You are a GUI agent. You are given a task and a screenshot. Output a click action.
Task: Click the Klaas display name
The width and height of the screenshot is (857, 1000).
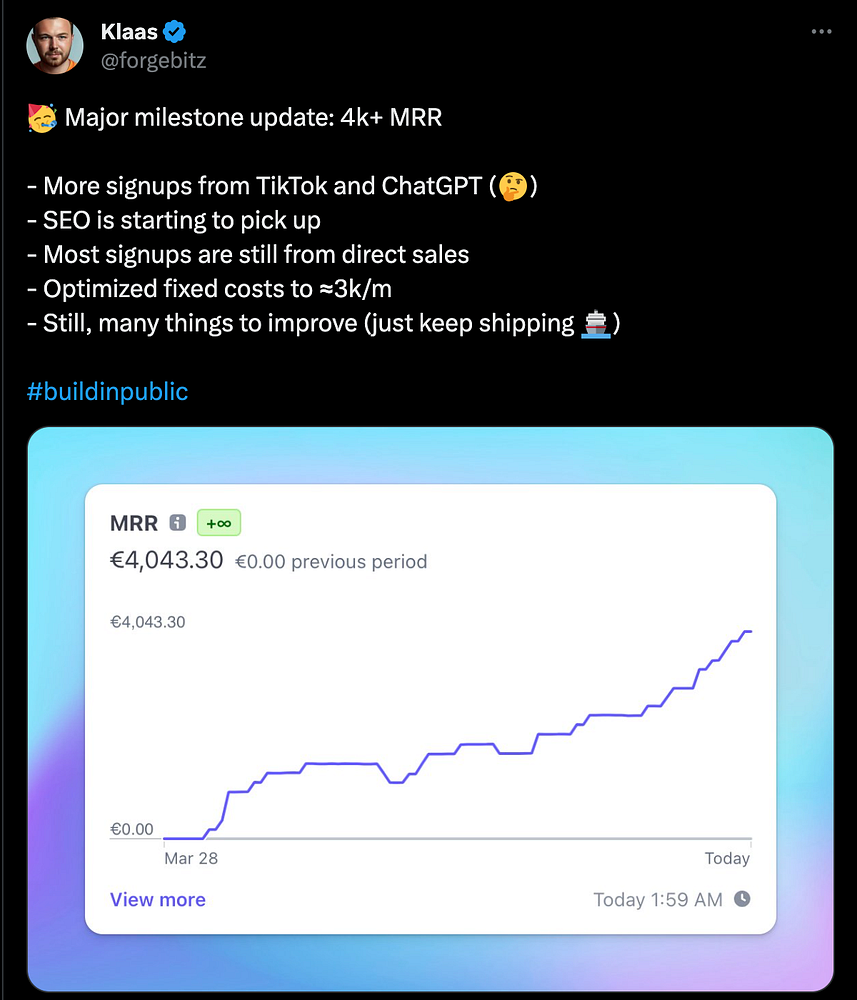coord(129,31)
